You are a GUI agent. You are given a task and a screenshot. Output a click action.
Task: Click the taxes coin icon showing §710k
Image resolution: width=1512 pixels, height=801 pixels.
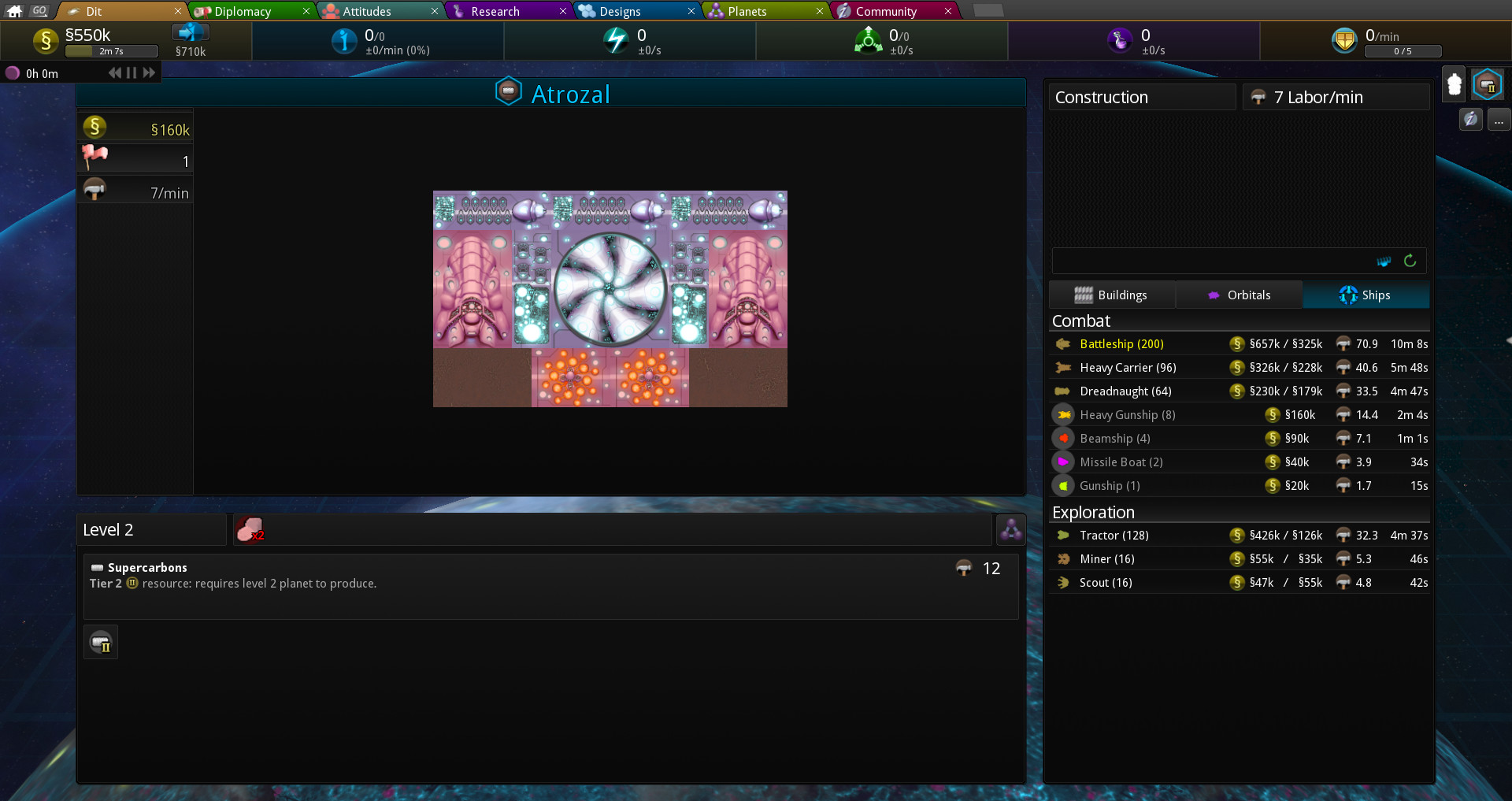tap(189, 33)
